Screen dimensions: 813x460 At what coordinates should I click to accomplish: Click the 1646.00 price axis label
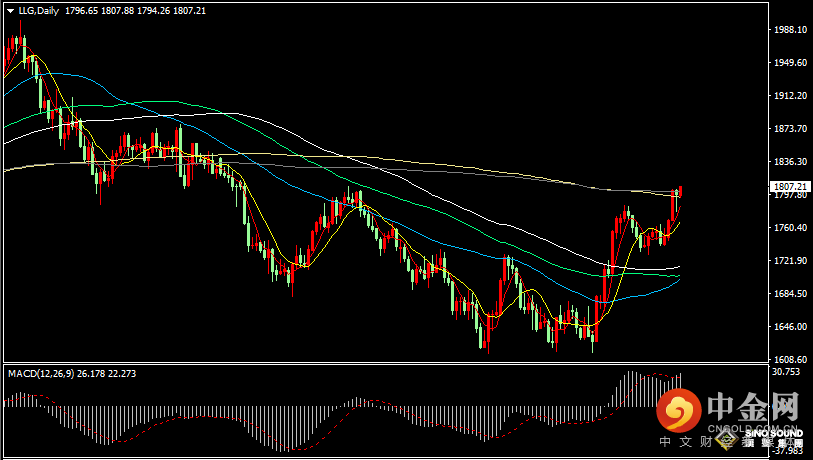pos(790,327)
